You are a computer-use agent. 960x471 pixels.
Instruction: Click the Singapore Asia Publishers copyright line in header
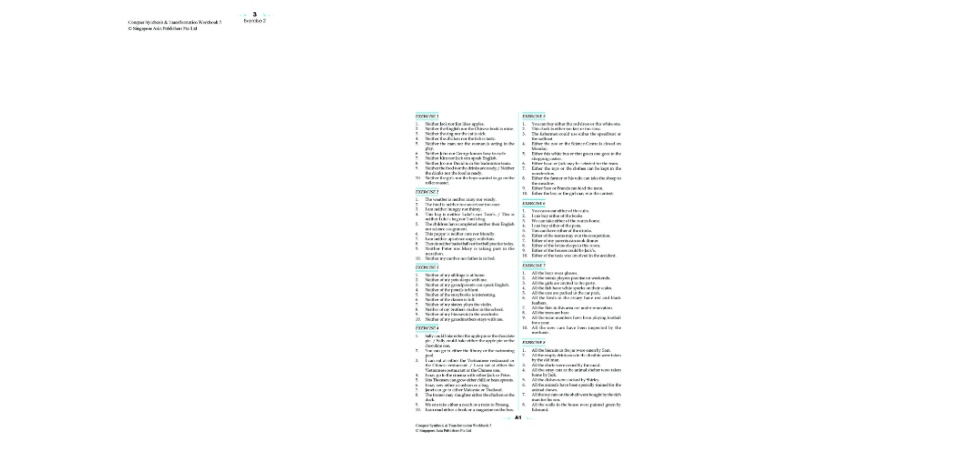[x=162, y=28]
